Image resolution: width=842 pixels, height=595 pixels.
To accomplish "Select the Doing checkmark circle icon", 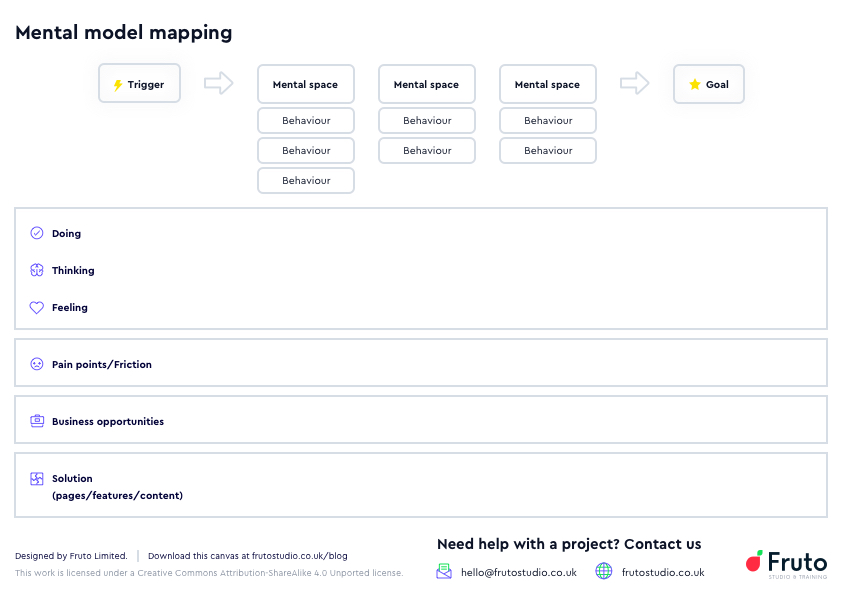I will [x=37, y=233].
